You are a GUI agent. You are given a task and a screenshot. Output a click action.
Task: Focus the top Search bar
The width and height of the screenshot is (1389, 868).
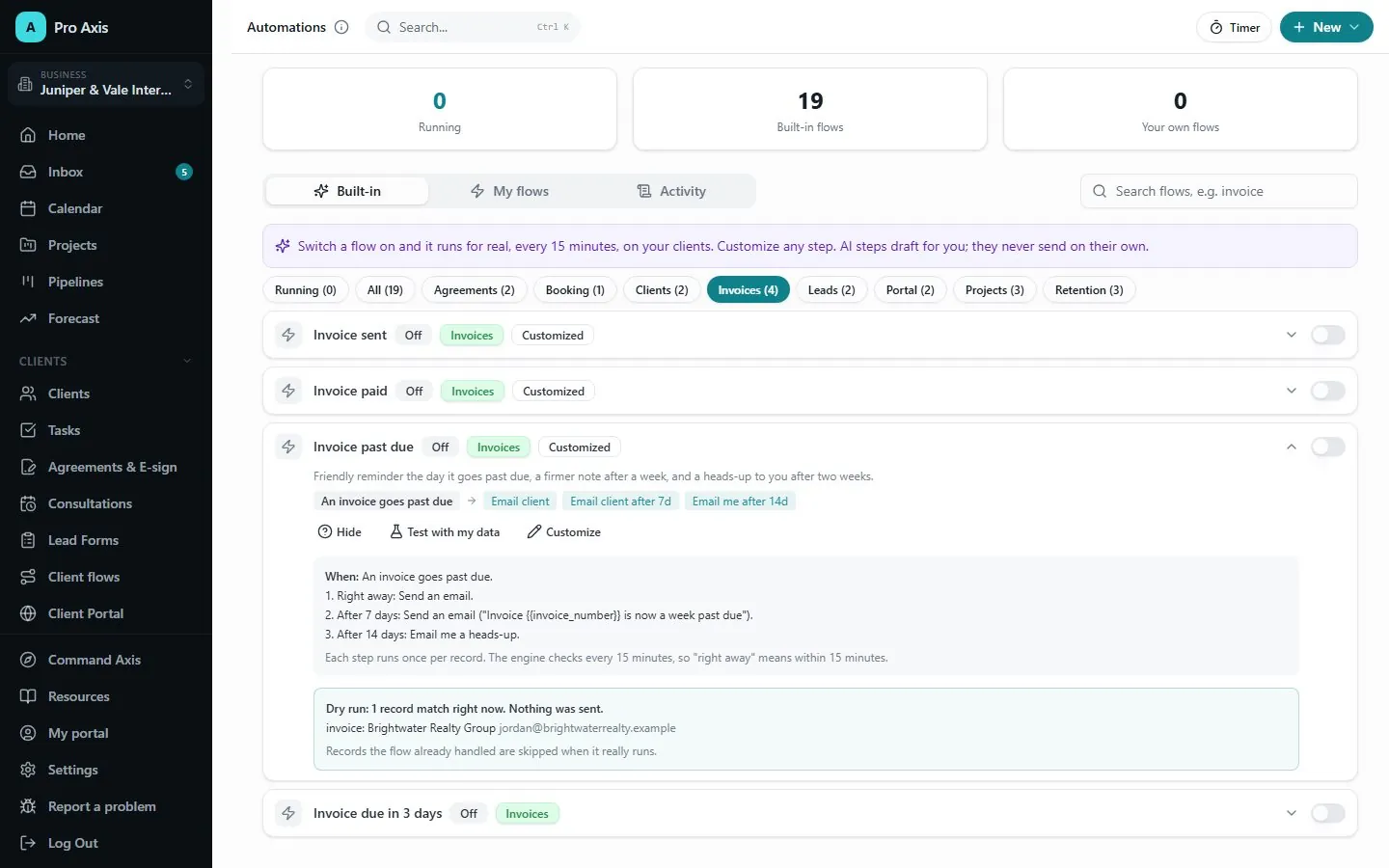point(472,27)
